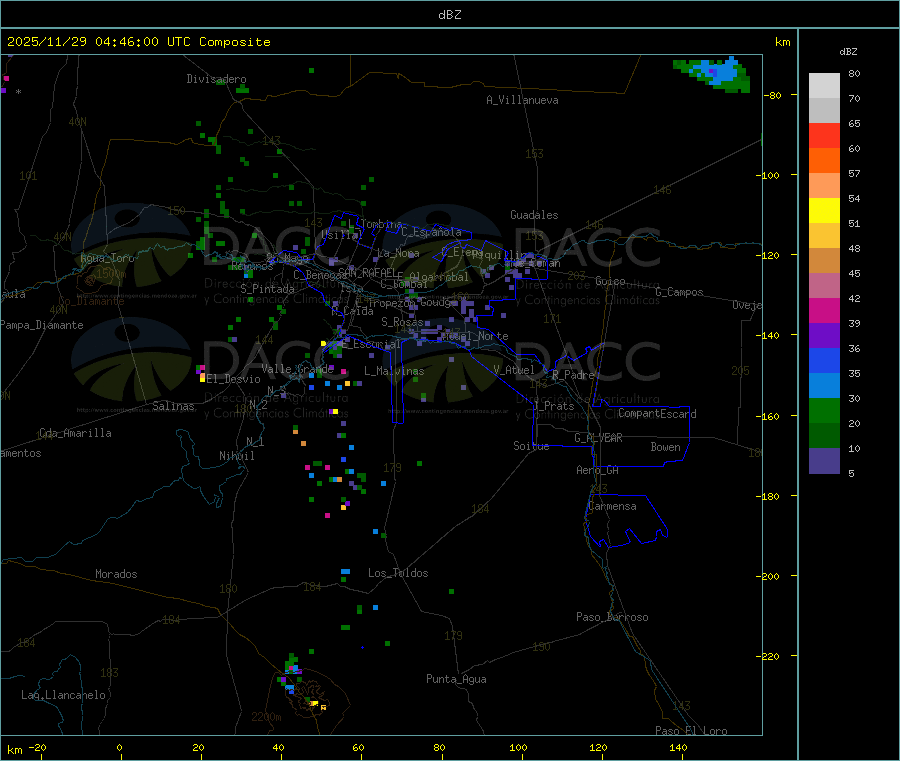Image resolution: width=900 pixels, height=761 pixels.
Task: Click the red swatch in dBZ legend
Action: pos(824,136)
